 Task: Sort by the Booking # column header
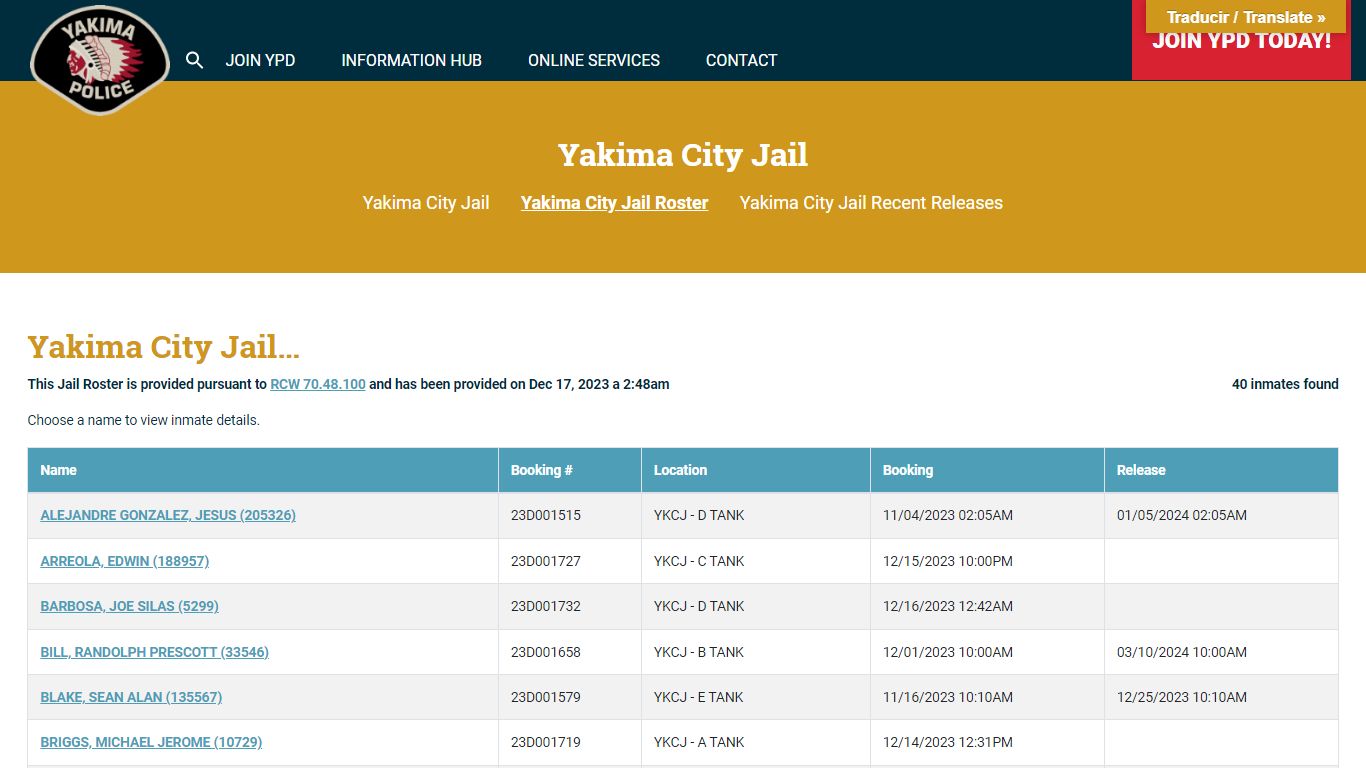pos(570,470)
